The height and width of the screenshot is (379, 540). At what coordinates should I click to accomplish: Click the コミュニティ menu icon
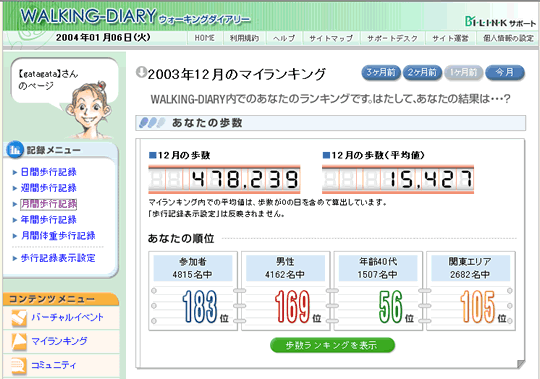pos(19,365)
